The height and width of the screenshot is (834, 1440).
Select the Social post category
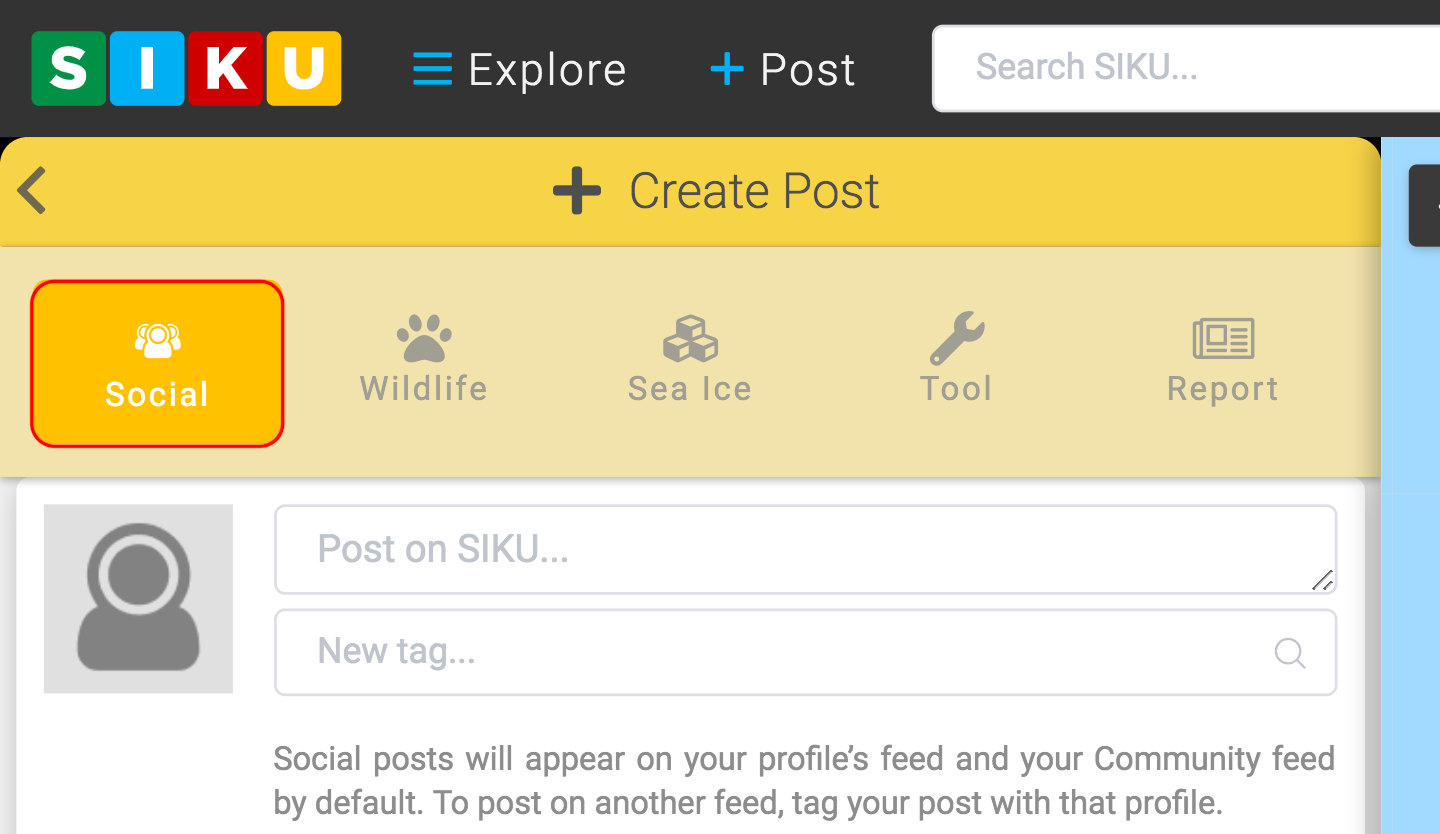(156, 363)
